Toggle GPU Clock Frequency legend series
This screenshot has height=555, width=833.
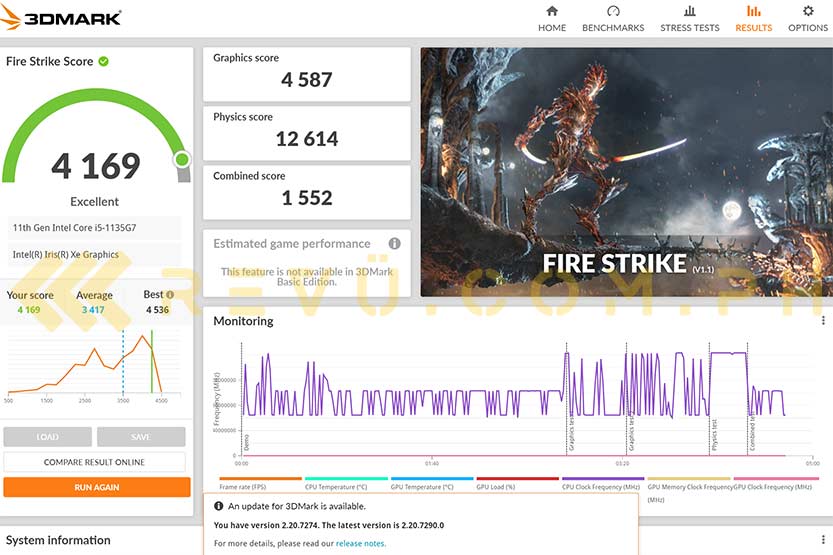tap(776, 483)
